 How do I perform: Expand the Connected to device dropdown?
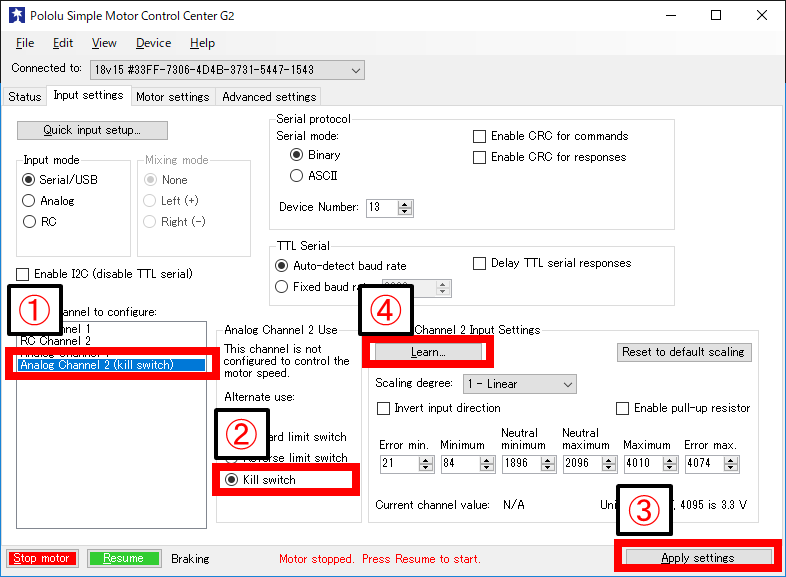tap(227, 70)
